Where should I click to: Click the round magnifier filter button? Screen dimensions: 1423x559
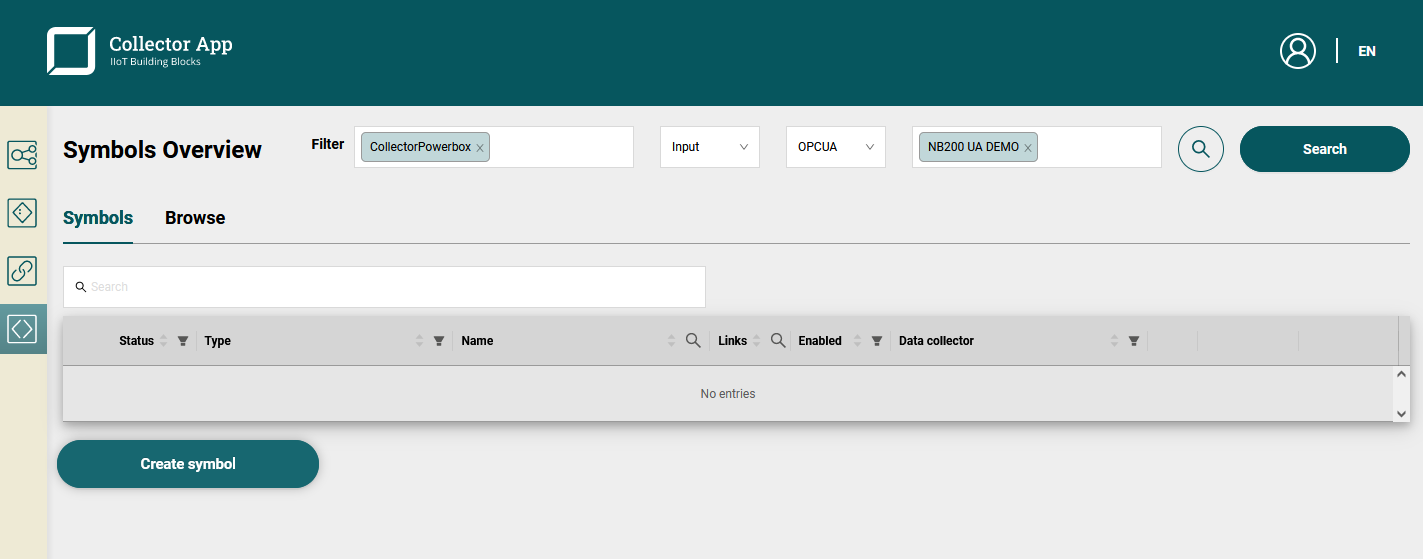[1200, 149]
